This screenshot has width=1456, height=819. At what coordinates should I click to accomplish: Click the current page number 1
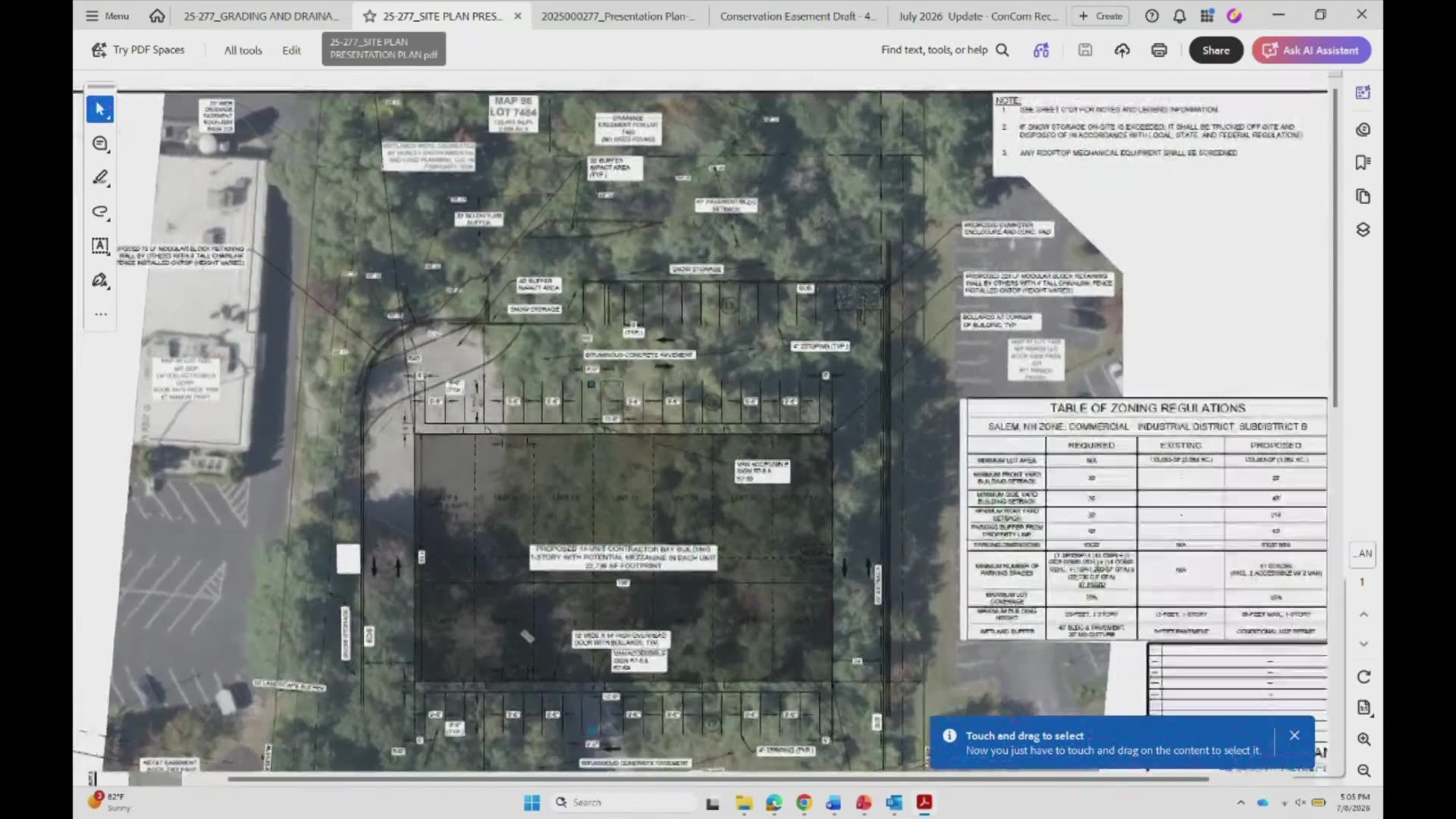point(1362,582)
